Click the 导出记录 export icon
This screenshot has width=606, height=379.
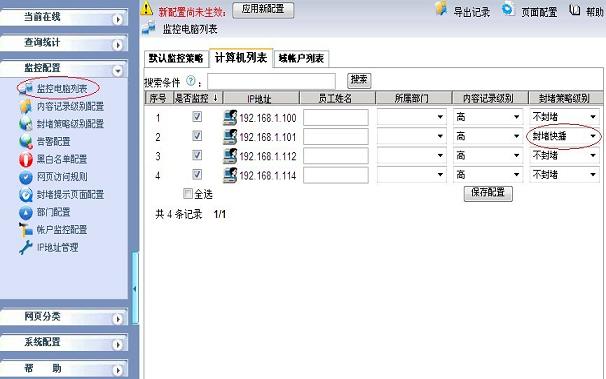point(441,8)
